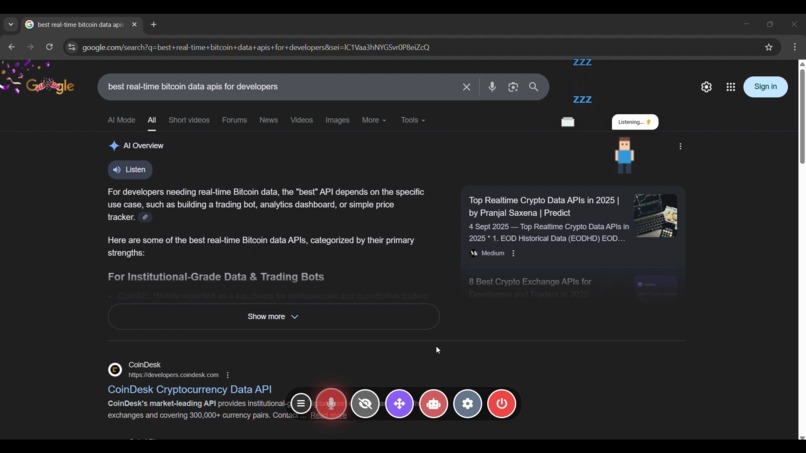Click the pixel character avatar

coord(625,156)
